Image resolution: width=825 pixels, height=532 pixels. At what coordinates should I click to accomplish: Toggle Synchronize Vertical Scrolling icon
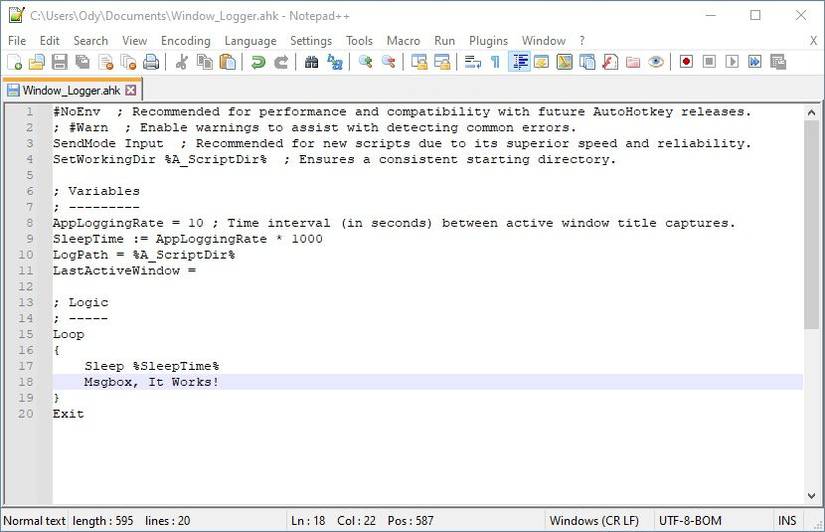(x=419, y=62)
